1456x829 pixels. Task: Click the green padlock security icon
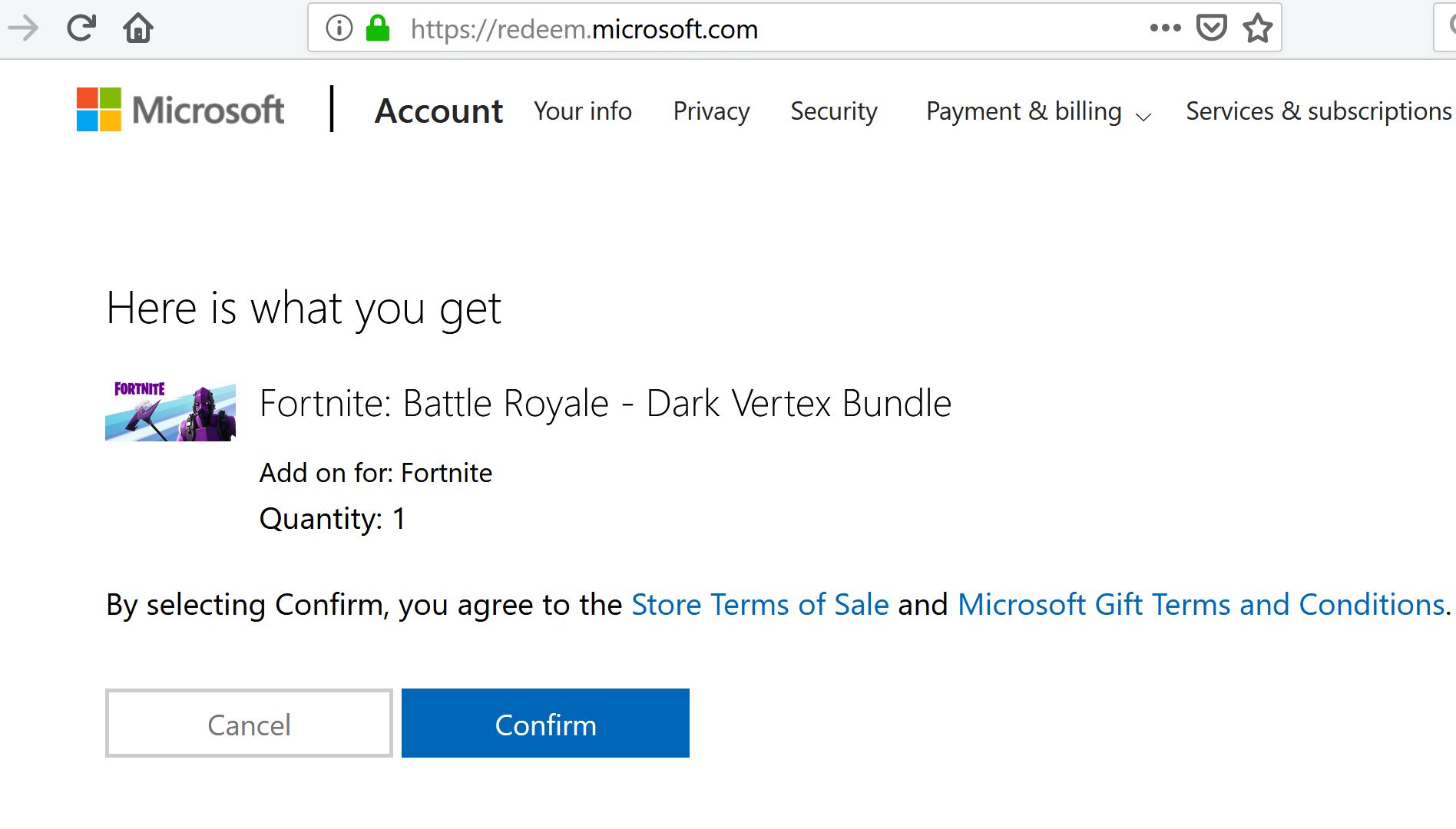pos(377,28)
